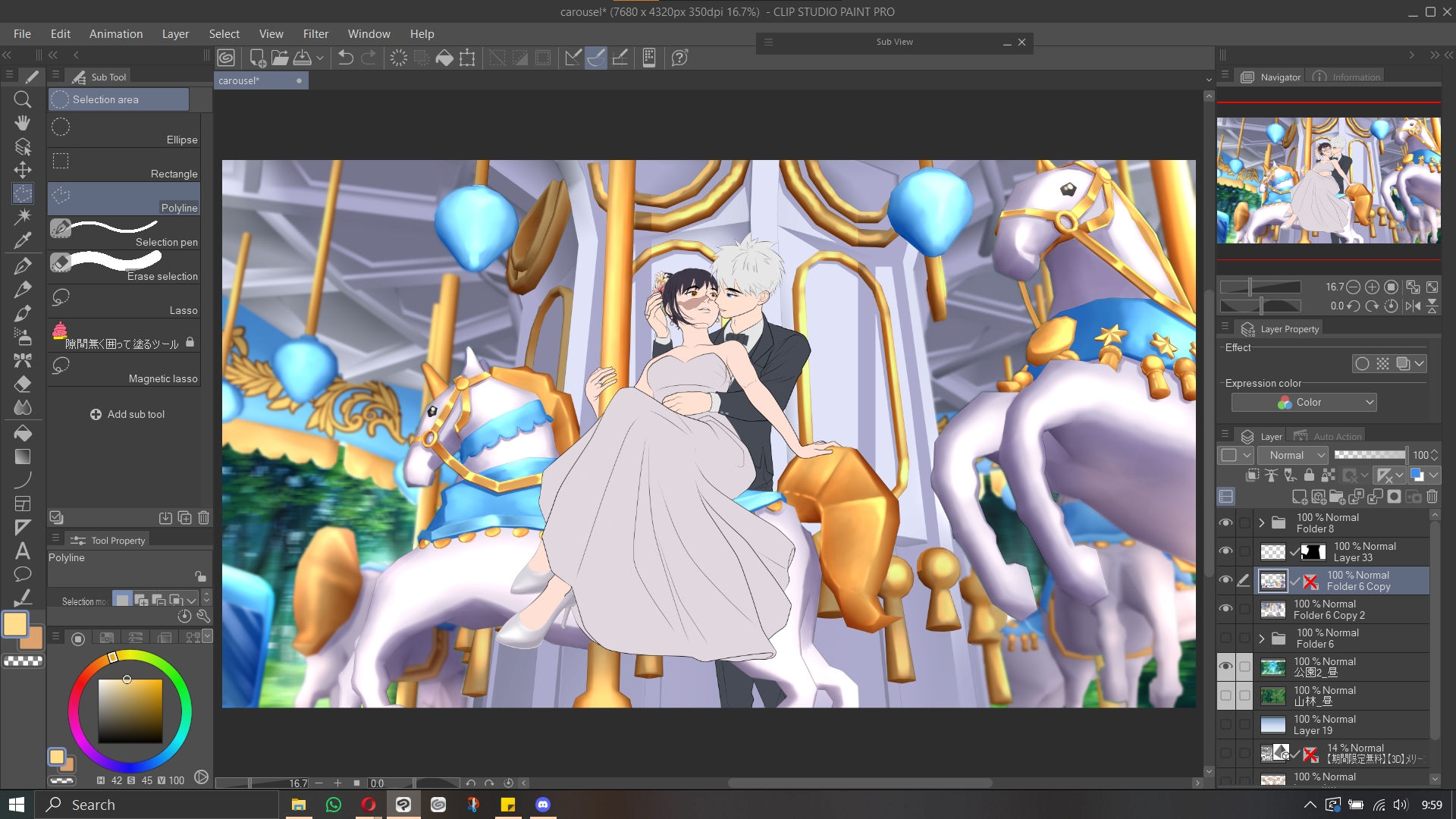This screenshot has height=819, width=1456.
Task: Select the Auto select wand tool
Action: click(23, 217)
